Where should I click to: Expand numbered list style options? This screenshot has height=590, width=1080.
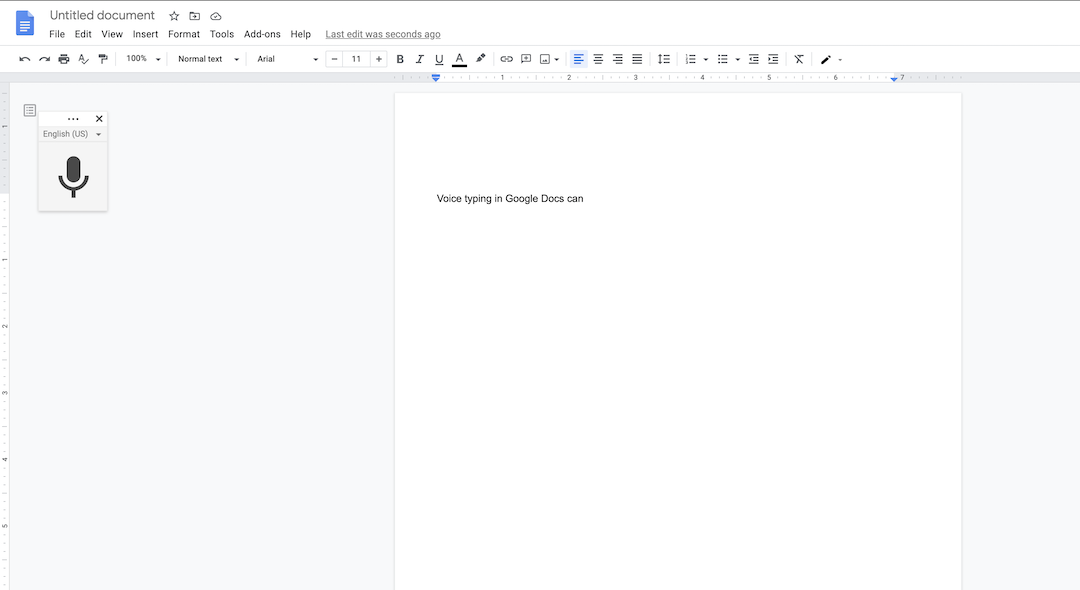[x=705, y=60]
